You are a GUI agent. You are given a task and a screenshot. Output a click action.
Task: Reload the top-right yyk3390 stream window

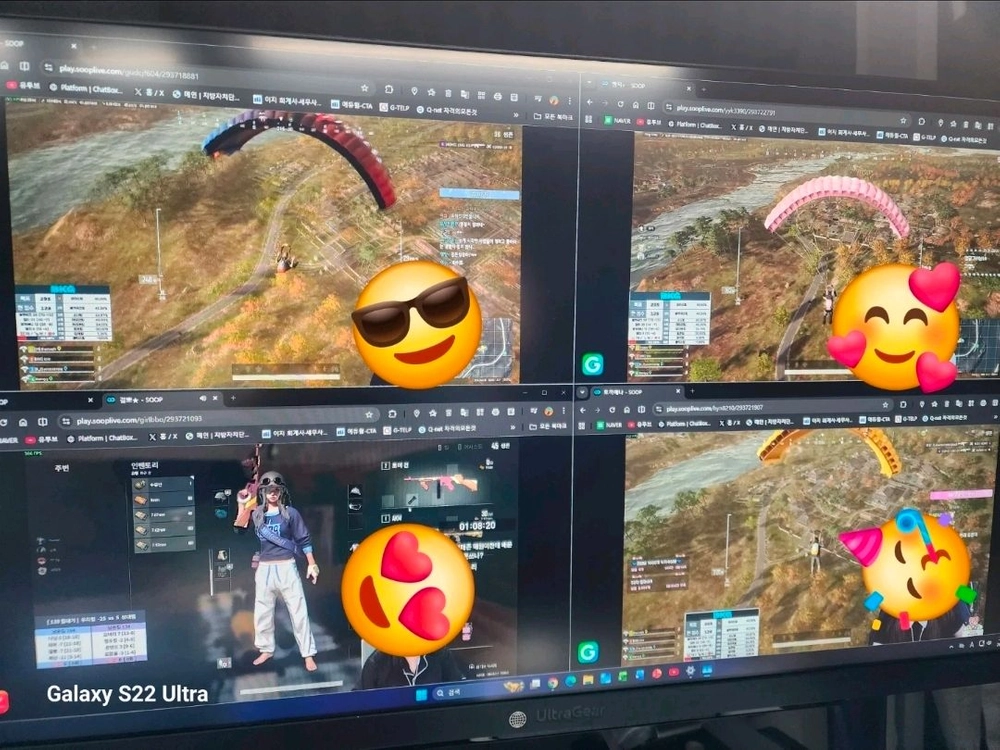[x=619, y=104]
